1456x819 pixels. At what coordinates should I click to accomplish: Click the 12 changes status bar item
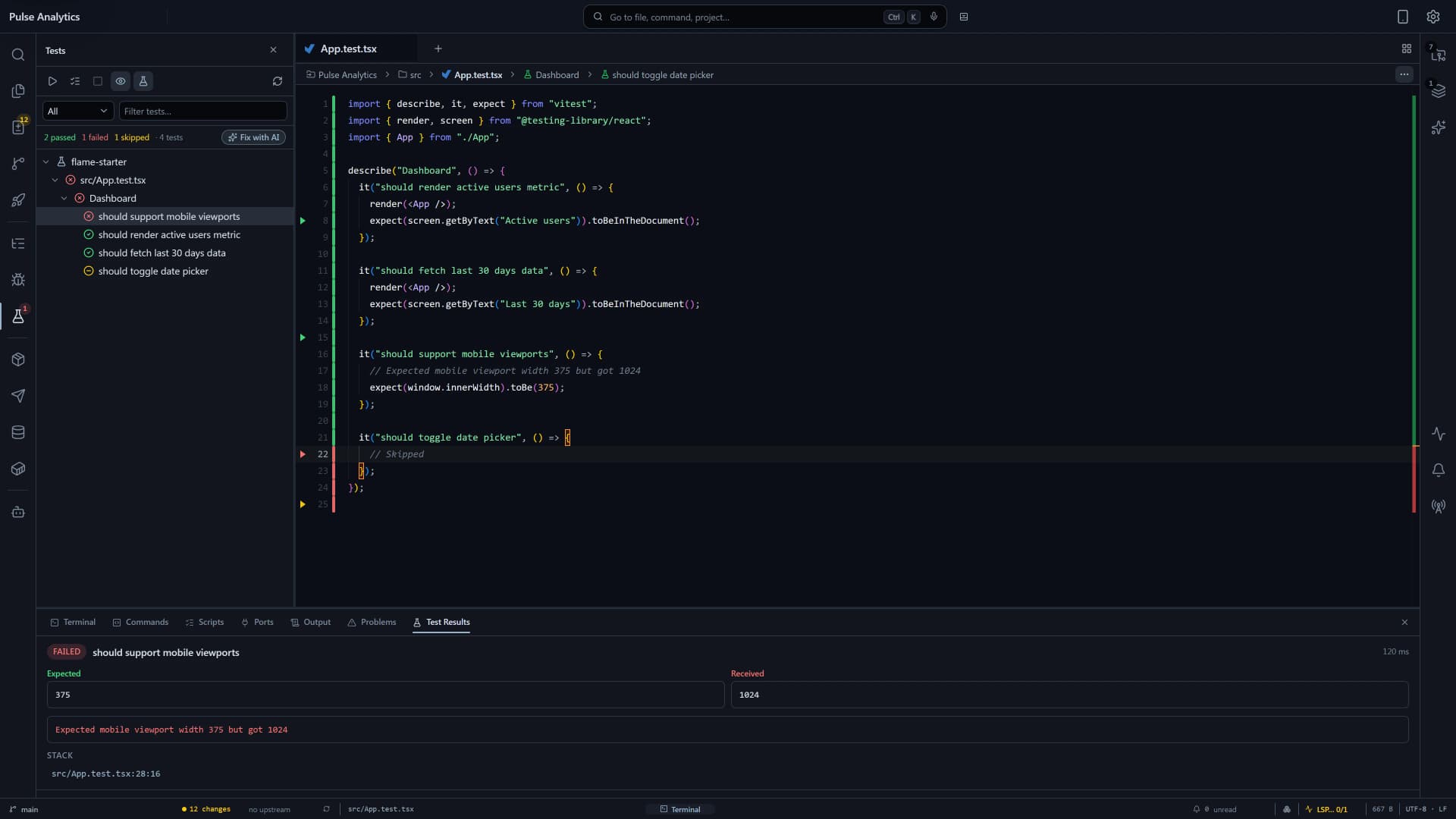point(206,809)
